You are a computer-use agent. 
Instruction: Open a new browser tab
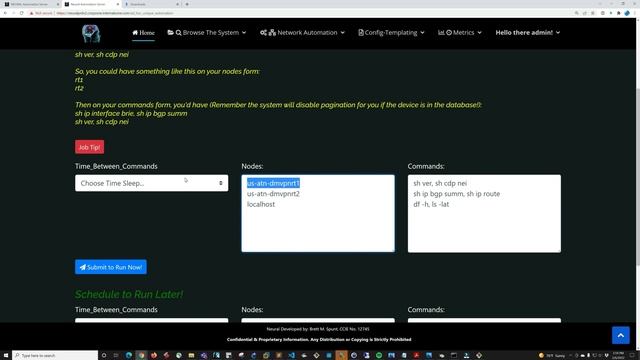point(187,4)
